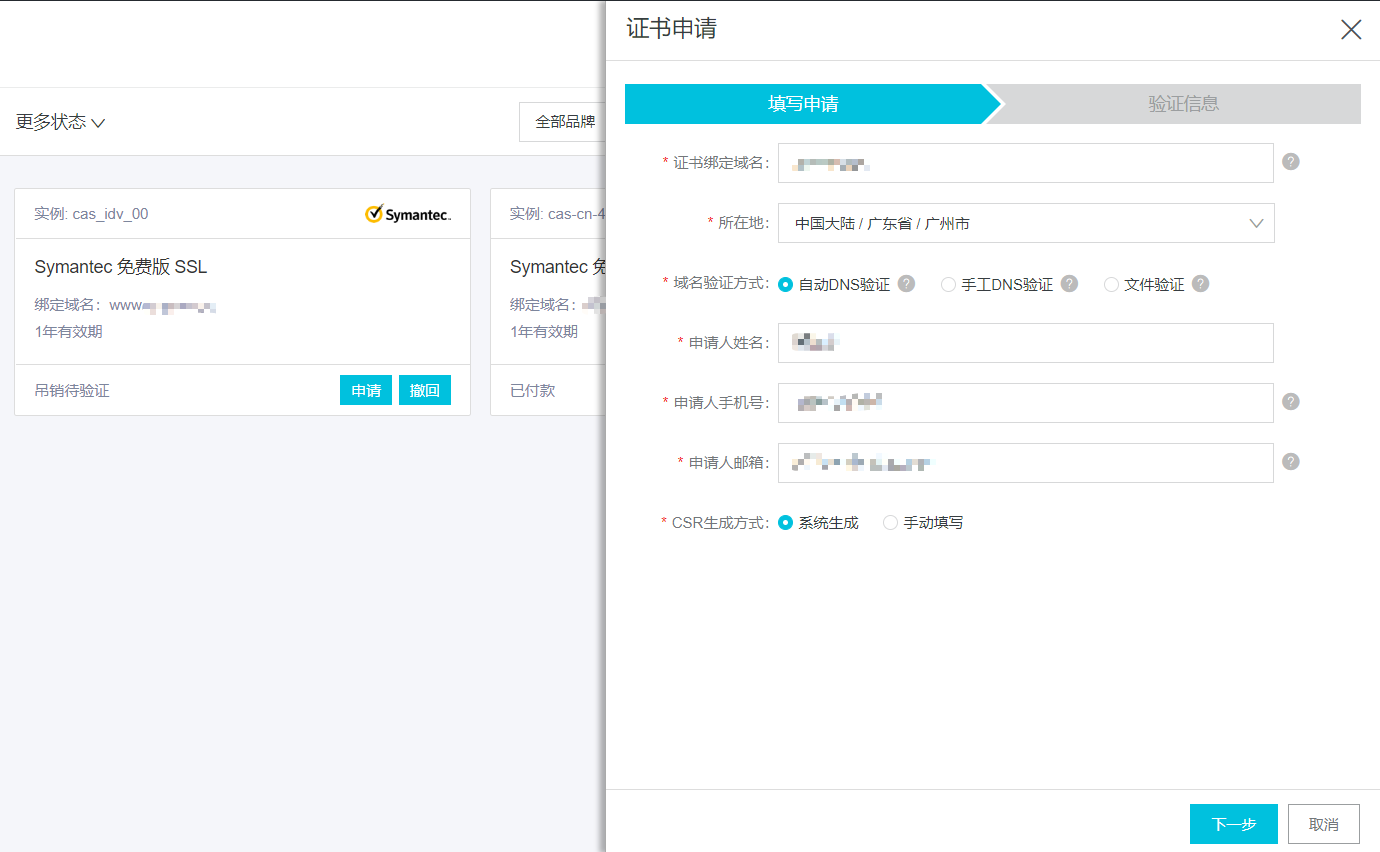The height and width of the screenshot is (852, 1380).
Task: Click 申请 on cas_idv_00 card
Action: 366,390
